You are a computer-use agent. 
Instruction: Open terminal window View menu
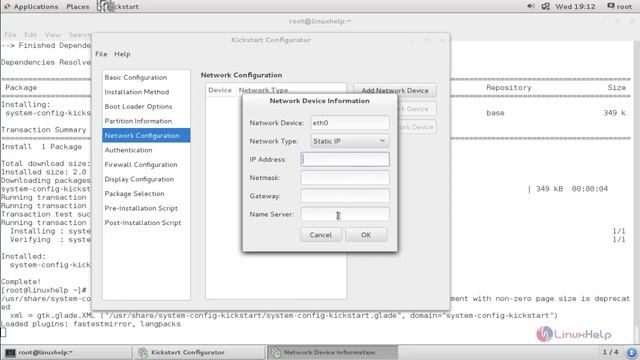53,35
